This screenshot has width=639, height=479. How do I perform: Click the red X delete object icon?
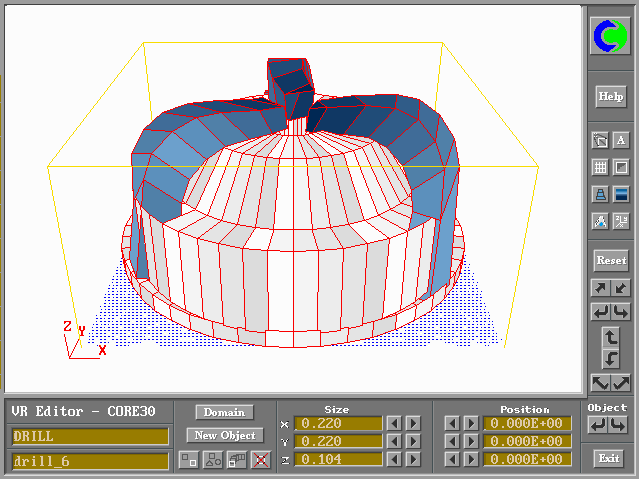coord(261,459)
